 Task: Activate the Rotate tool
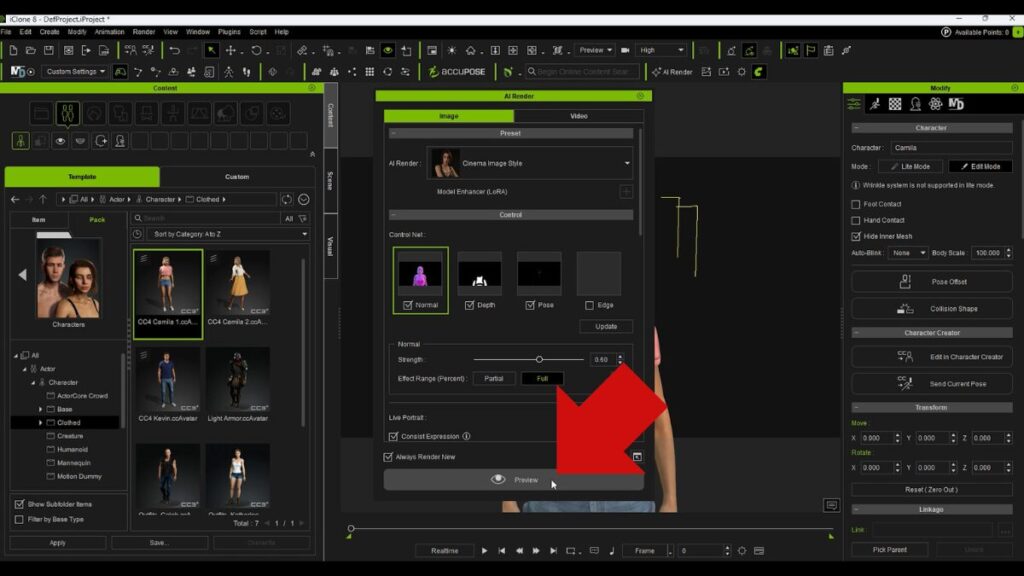(x=256, y=50)
